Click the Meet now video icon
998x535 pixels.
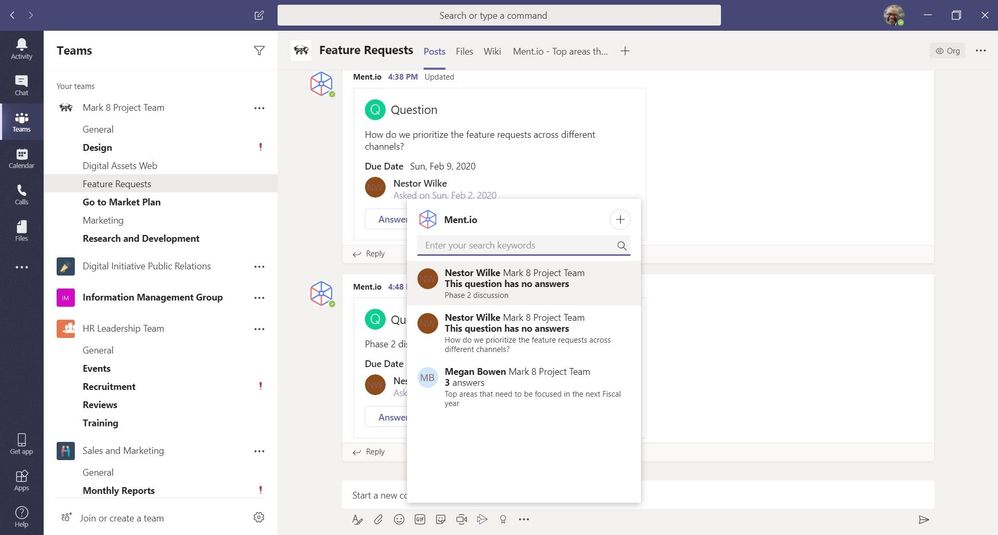[x=461, y=520]
